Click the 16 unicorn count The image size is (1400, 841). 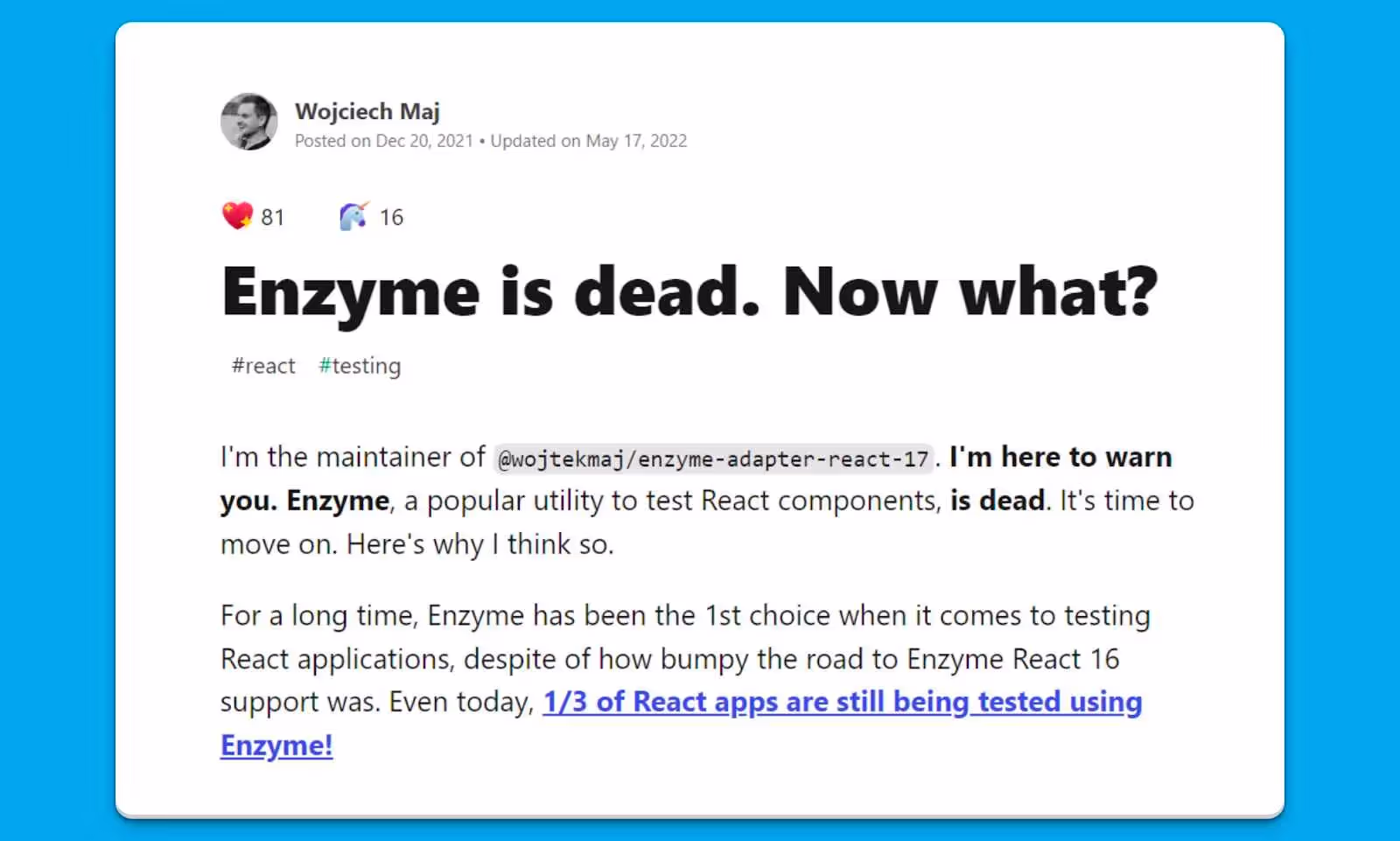(x=391, y=217)
